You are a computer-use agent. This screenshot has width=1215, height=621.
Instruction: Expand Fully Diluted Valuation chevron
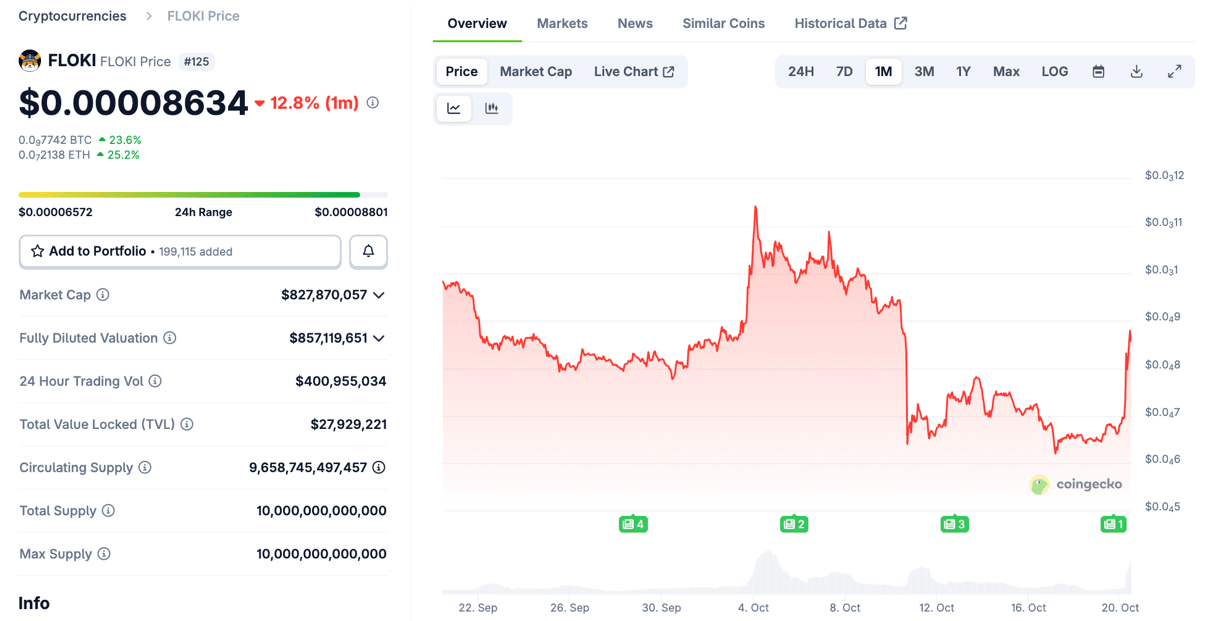coord(379,338)
